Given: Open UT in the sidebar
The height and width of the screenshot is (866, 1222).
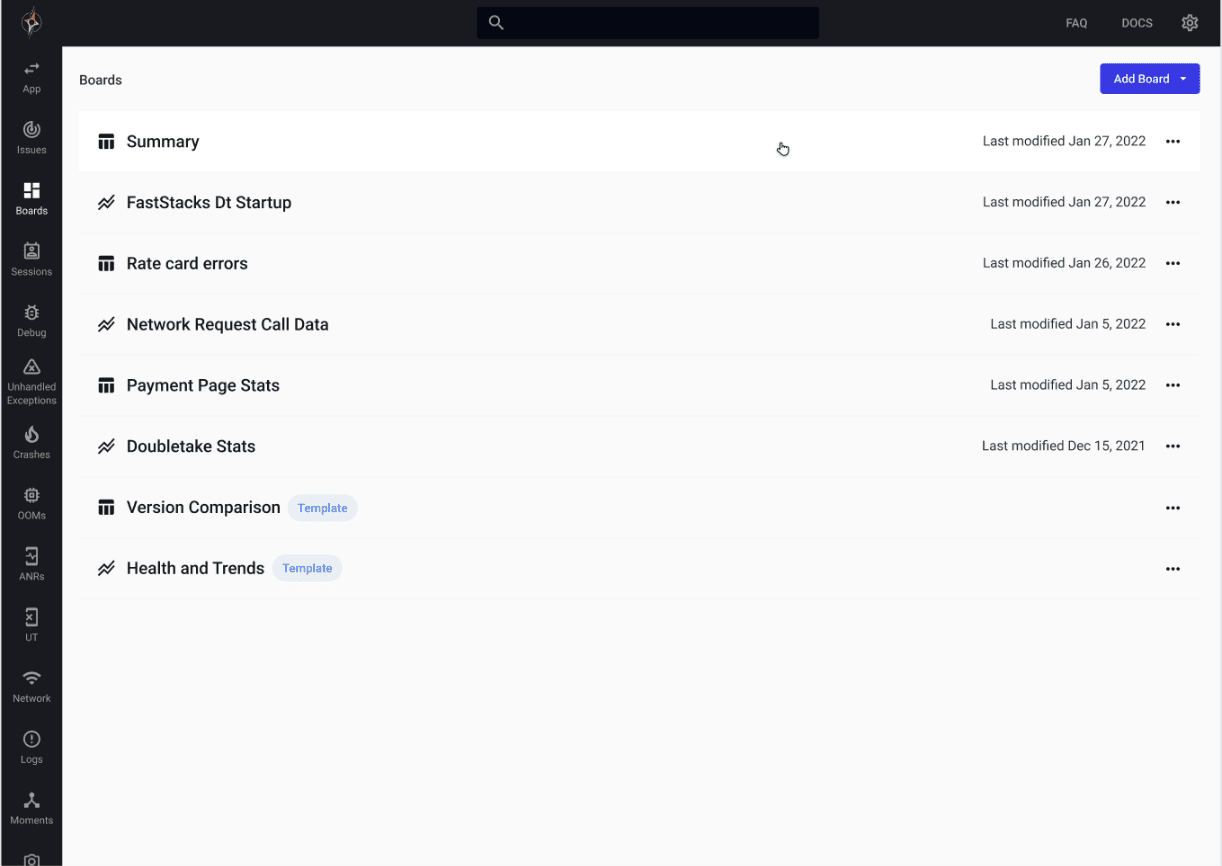Looking at the screenshot, I should [32, 626].
